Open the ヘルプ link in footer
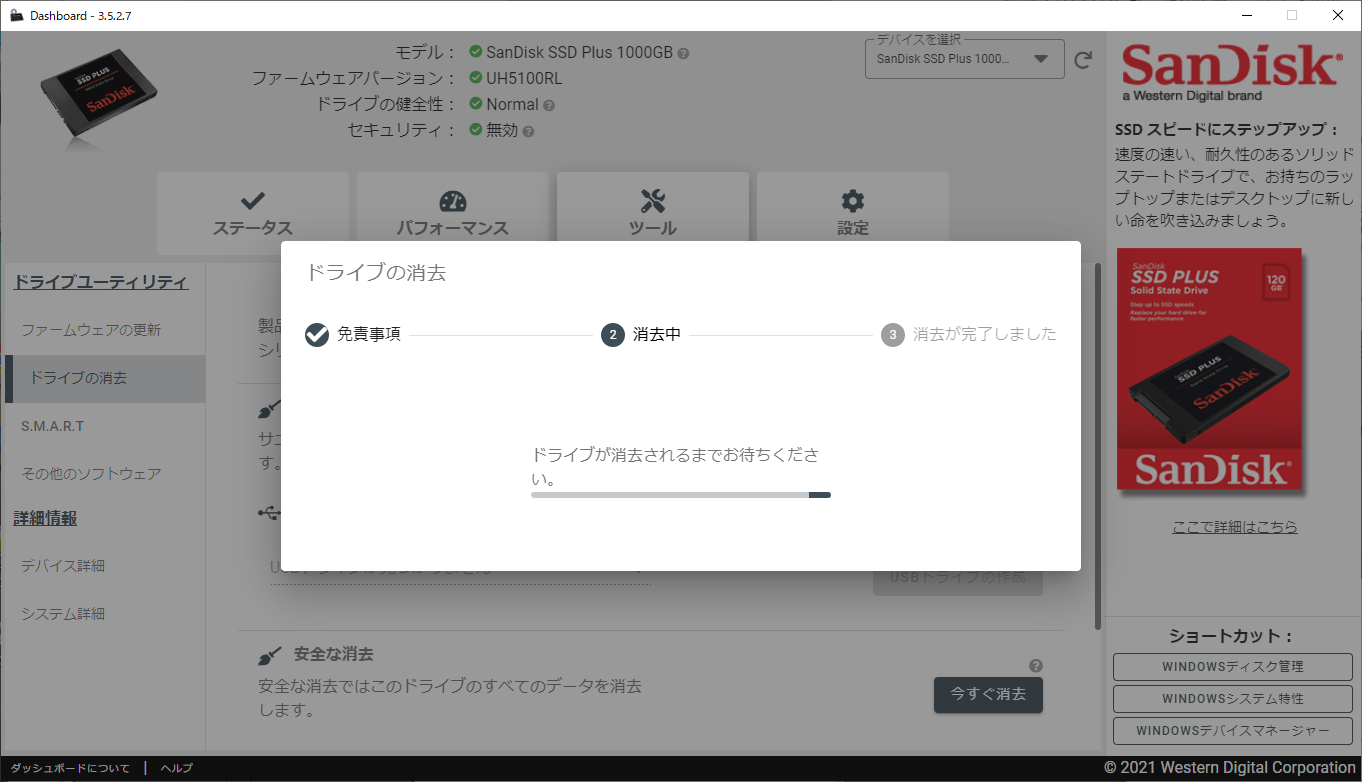This screenshot has height=782, width=1362. 177,768
